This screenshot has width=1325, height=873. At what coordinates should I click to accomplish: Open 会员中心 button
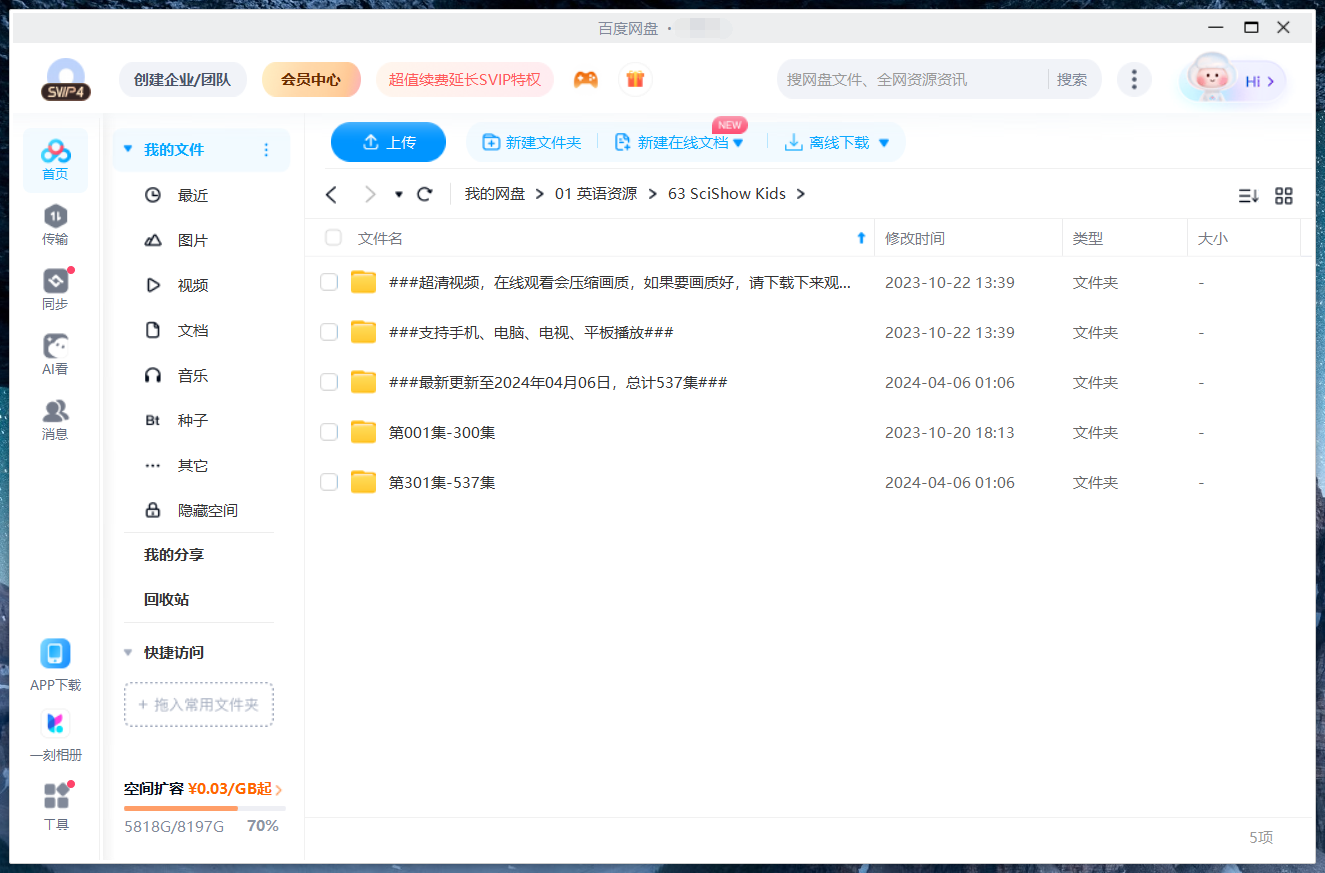(x=311, y=79)
